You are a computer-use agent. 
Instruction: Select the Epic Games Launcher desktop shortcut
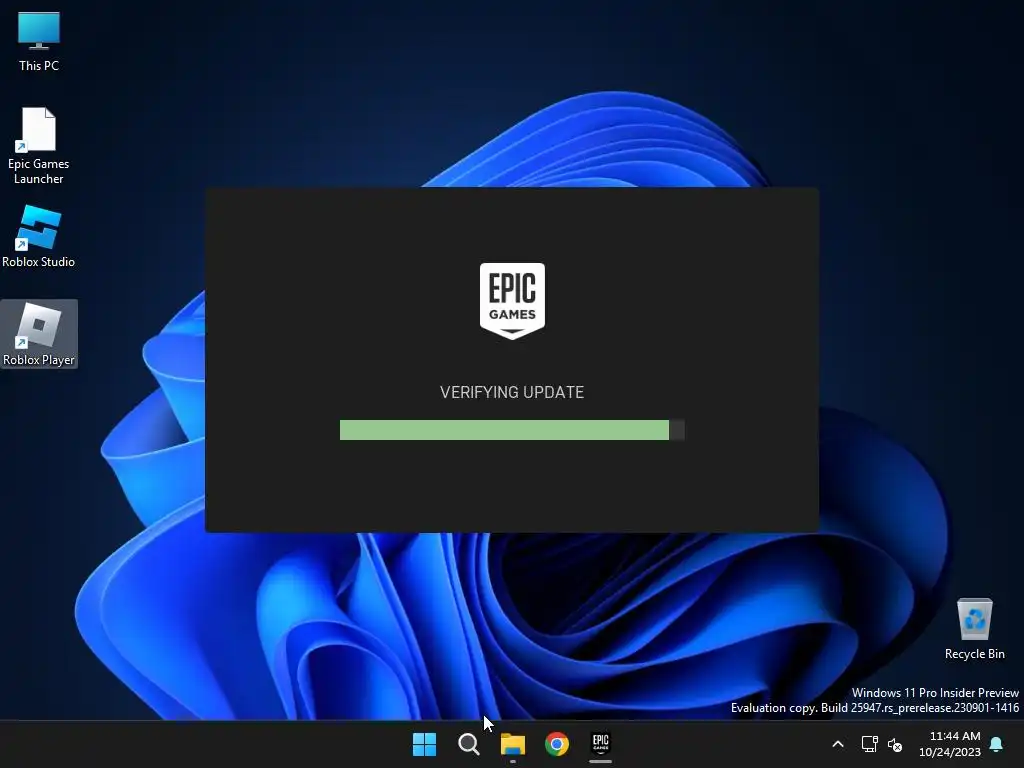click(39, 146)
